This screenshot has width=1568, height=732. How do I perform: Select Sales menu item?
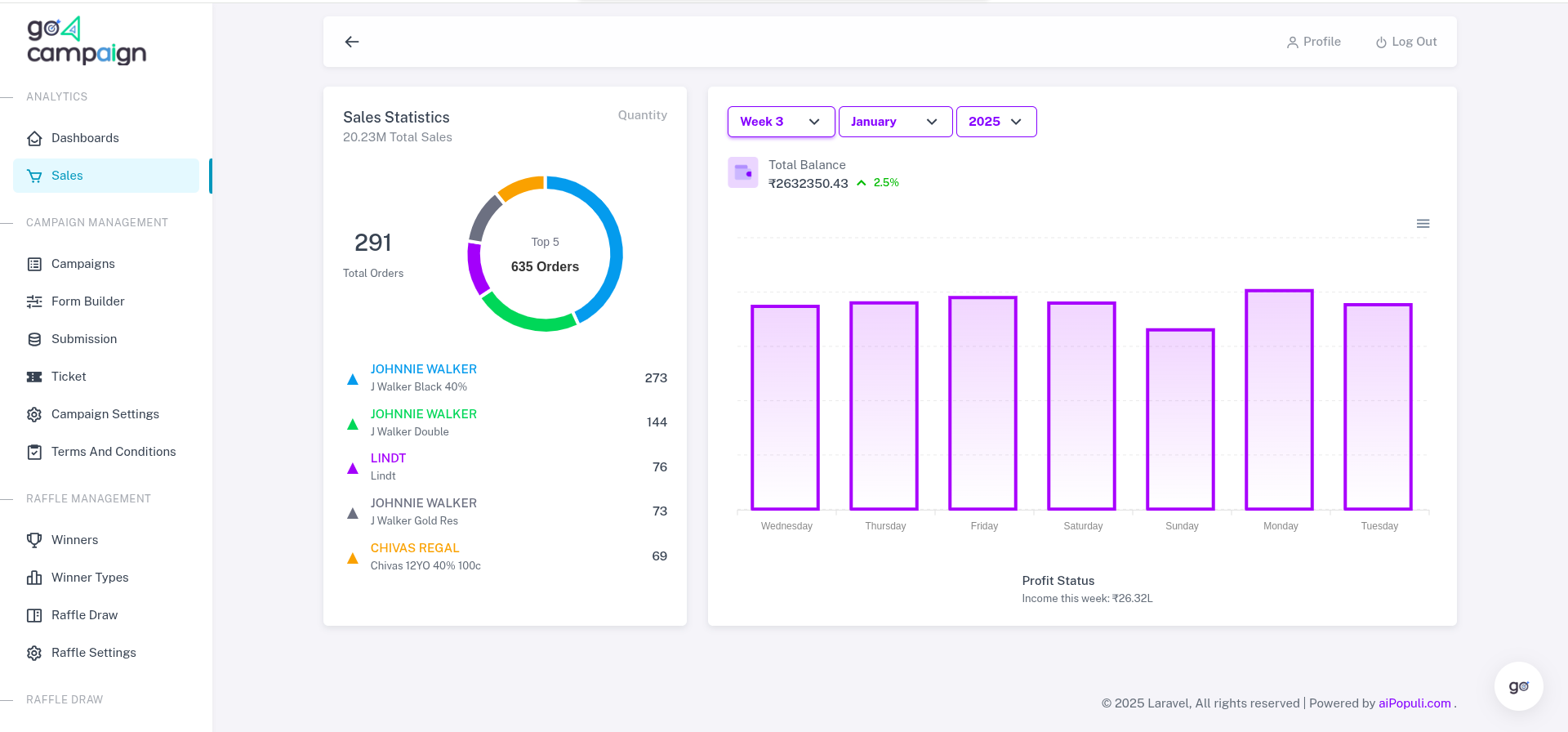tap(106, 176)
